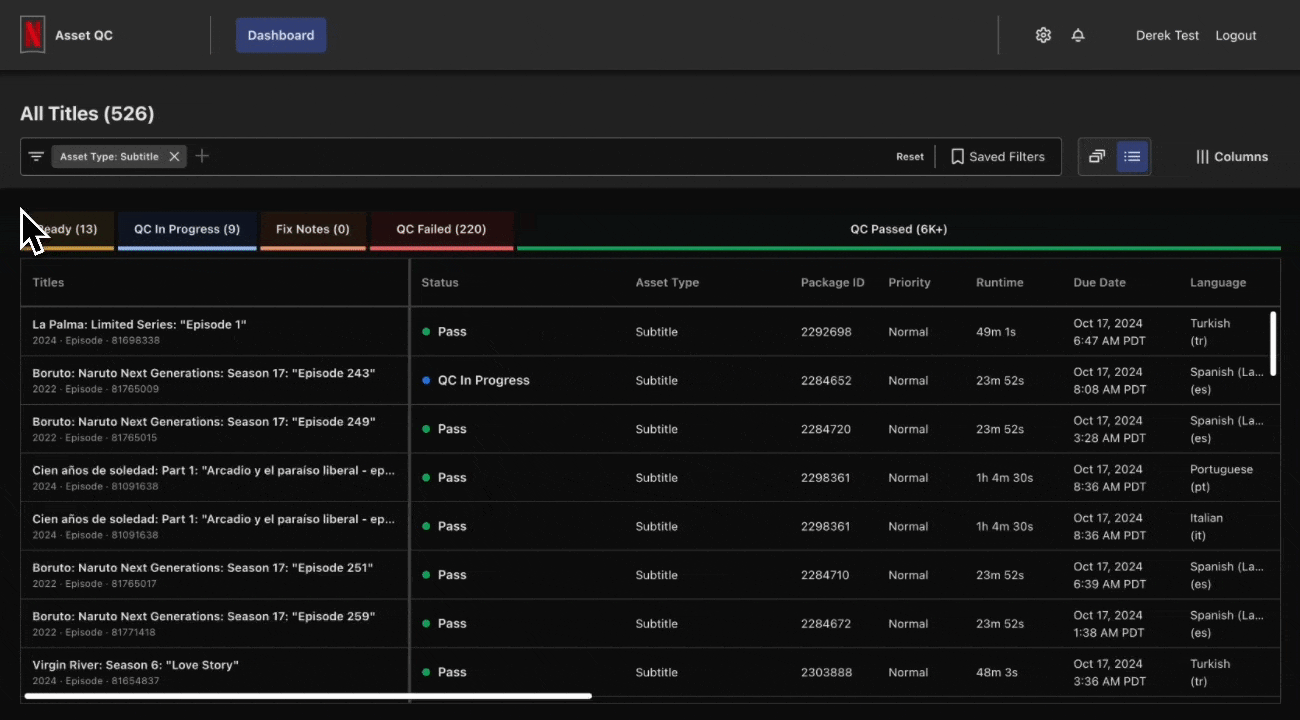Click package ID 2284672

(826, 624)
